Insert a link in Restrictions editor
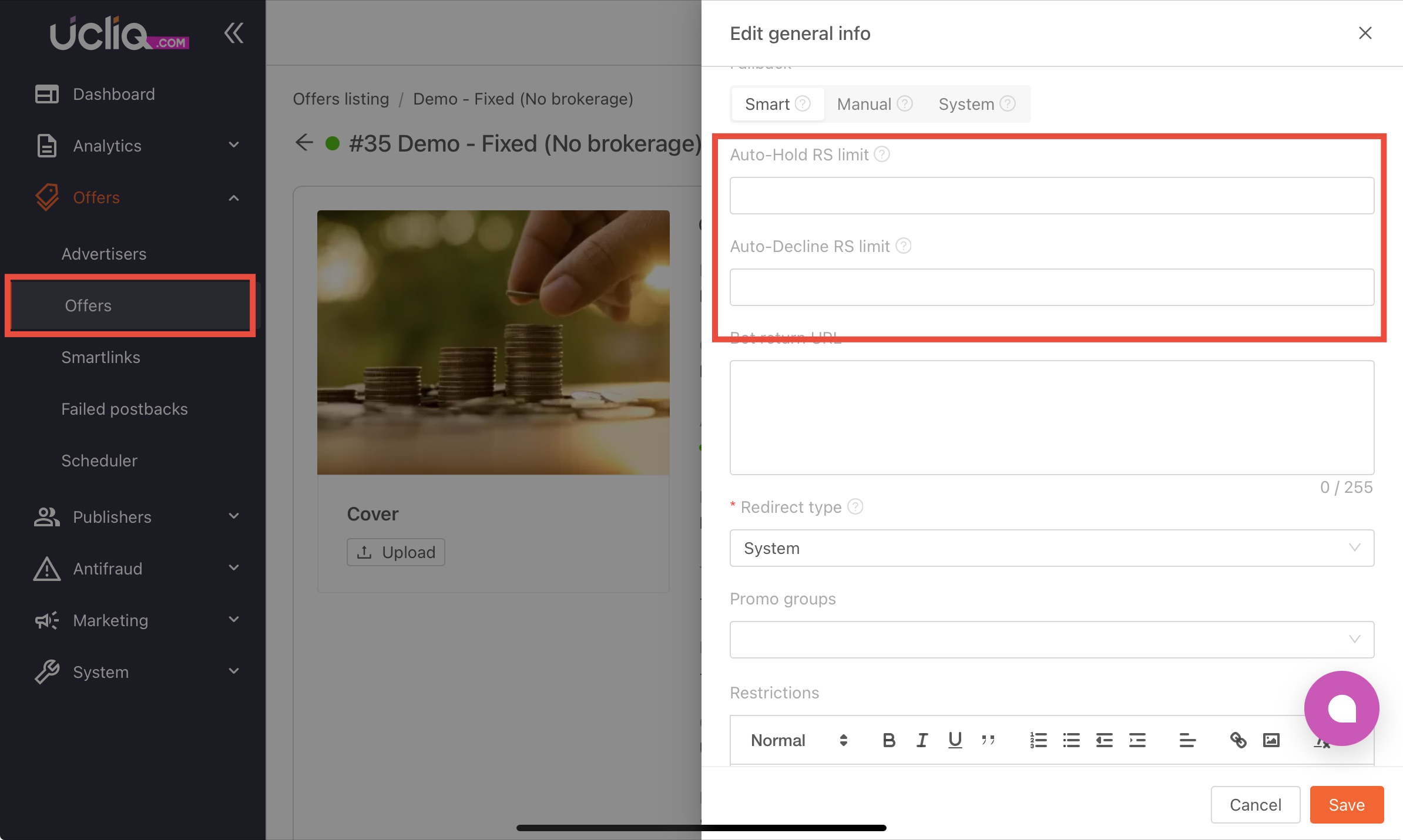Screen dimensions: 1403x840 (x=1238, y=740)
